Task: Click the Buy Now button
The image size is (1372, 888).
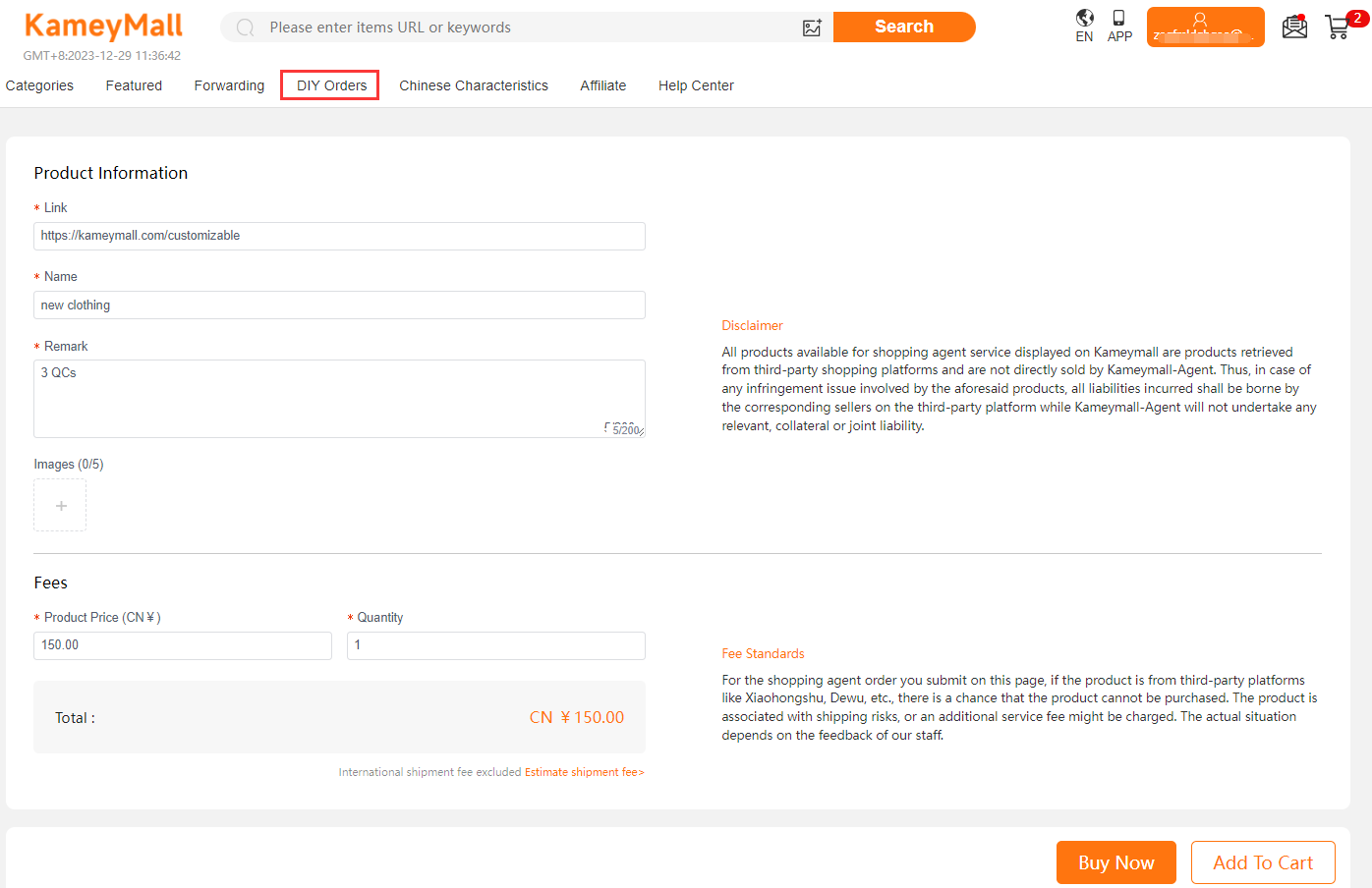Action: [1116, 862]
